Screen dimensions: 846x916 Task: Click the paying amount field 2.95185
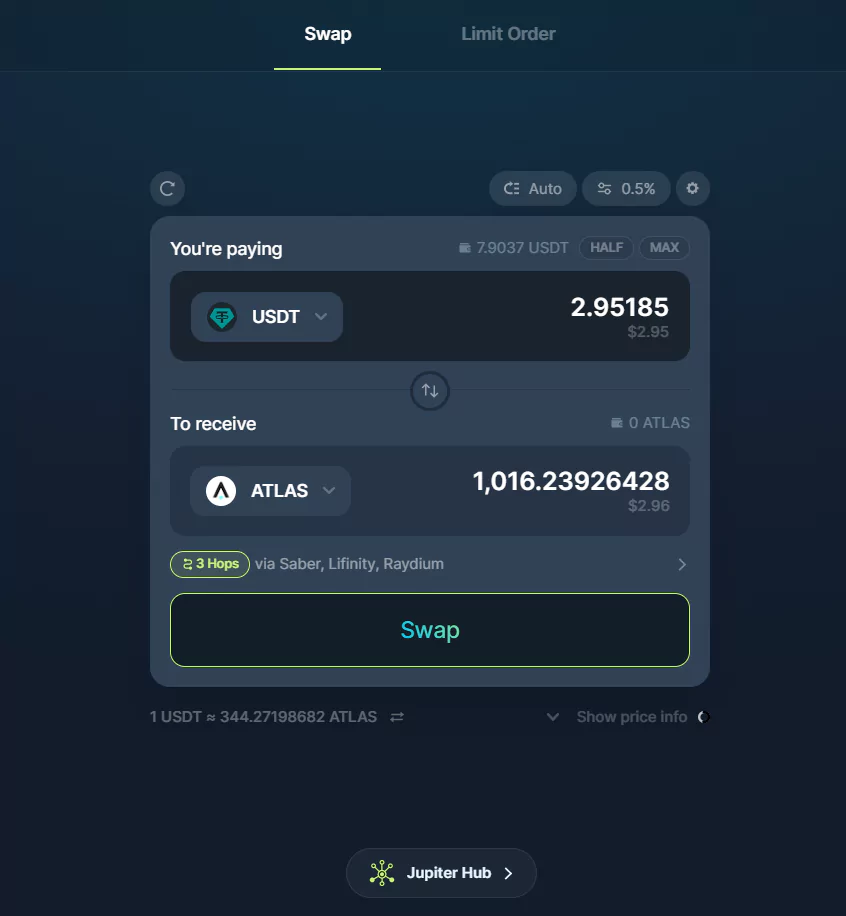(620, 307)
